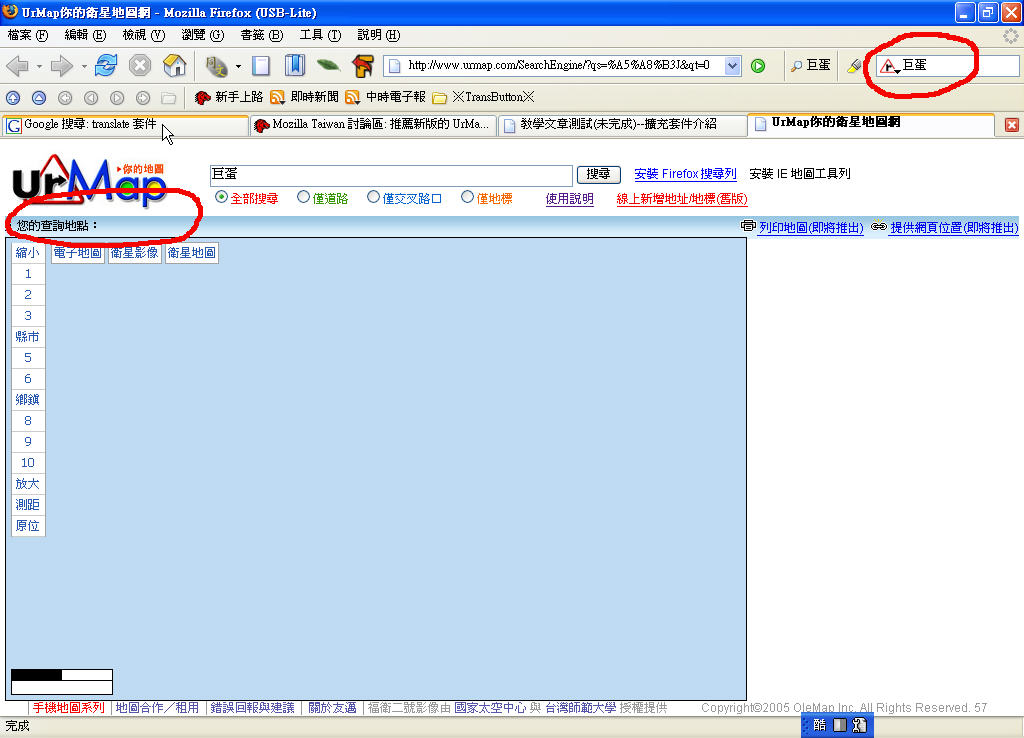Open the 書籤 (Bookmarks) menu
The width and height of the screenshot is (1024, 738).
click(x=261, y=35)
